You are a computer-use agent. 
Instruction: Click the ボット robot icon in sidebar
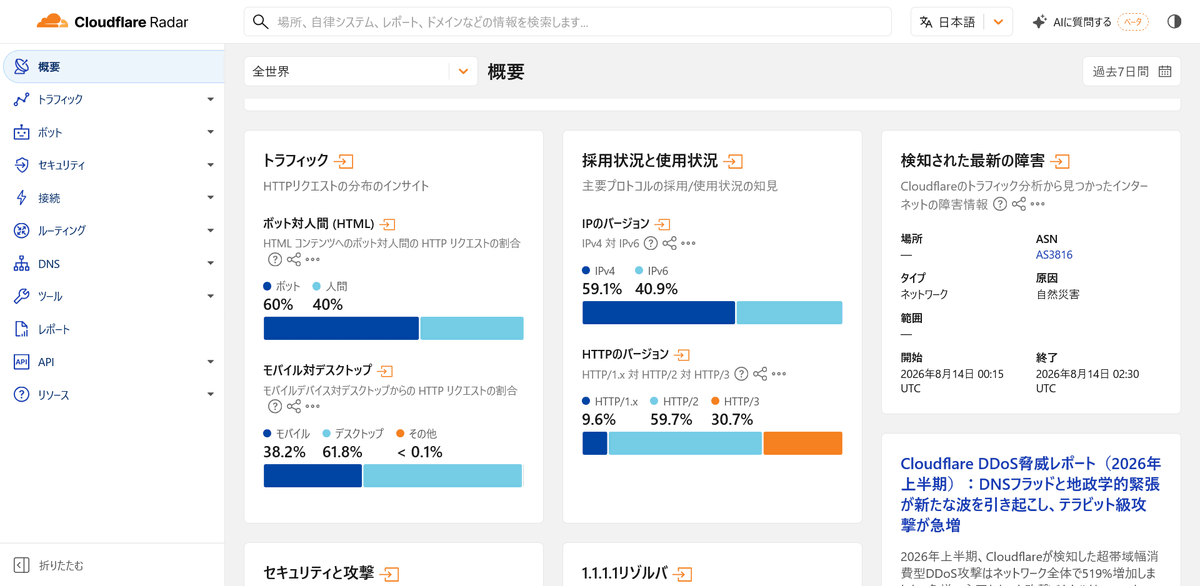click(x=21, y=132)
